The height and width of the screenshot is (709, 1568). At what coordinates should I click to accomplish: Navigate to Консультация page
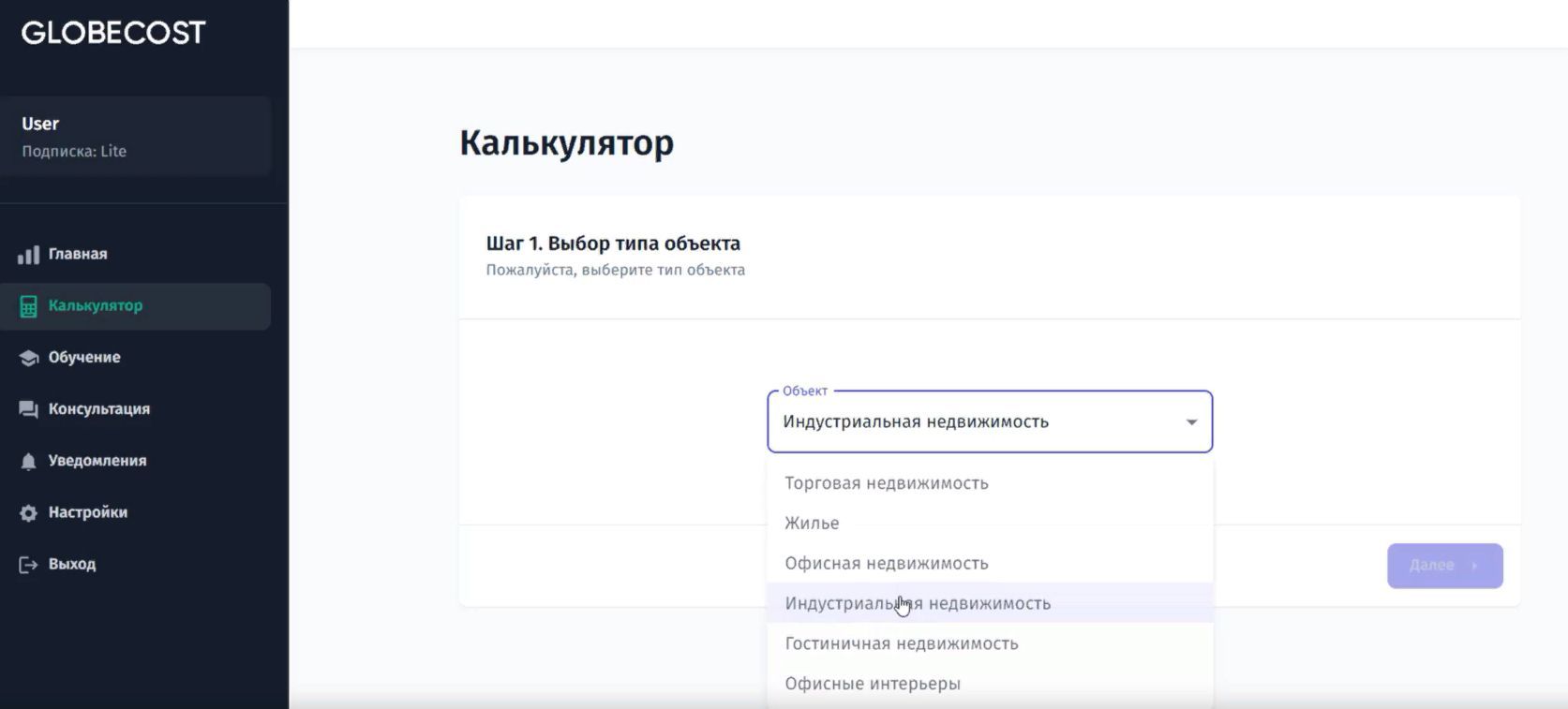tap(136, 409)
